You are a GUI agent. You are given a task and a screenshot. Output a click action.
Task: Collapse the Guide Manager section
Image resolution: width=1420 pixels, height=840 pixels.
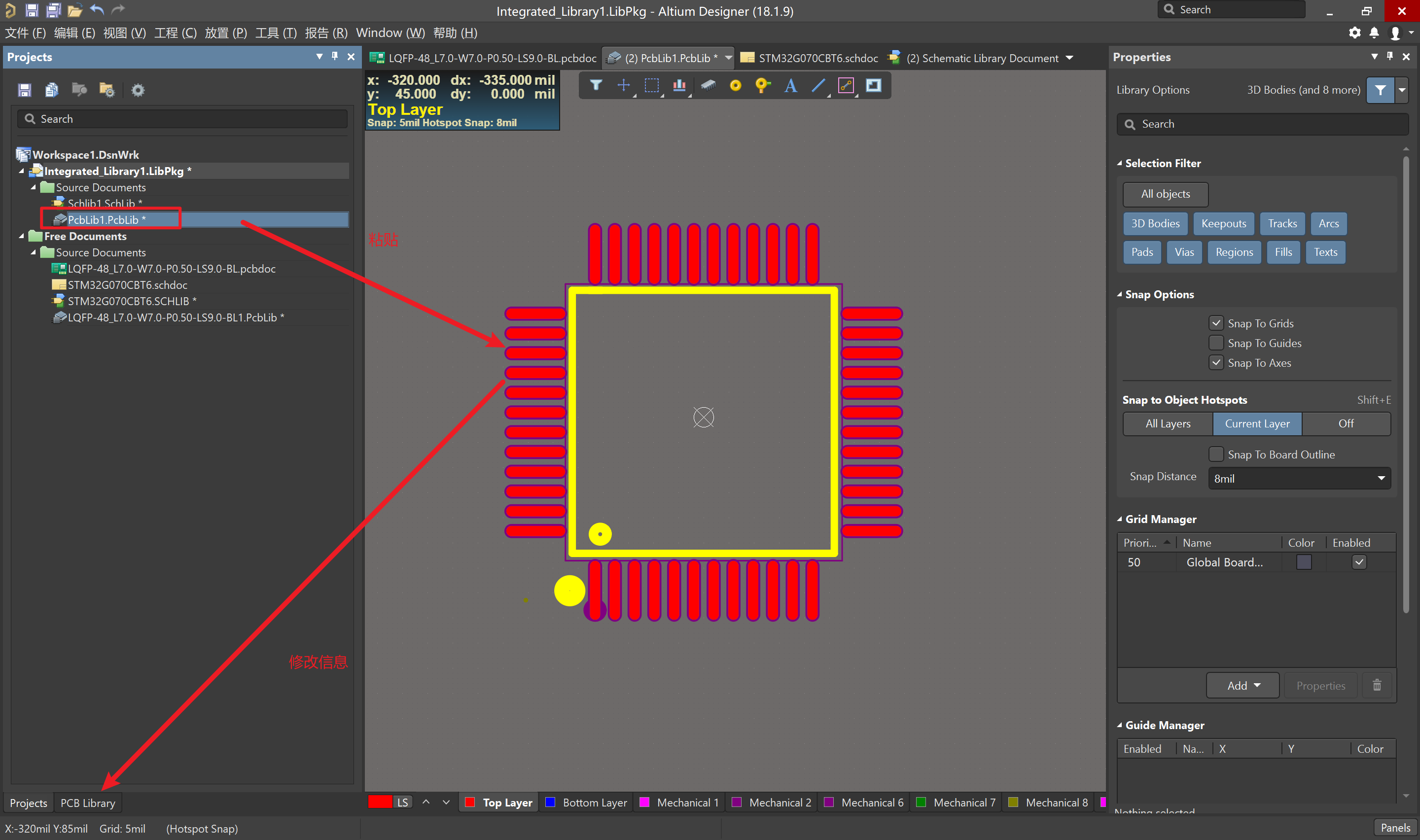(x=1119, y=725)
